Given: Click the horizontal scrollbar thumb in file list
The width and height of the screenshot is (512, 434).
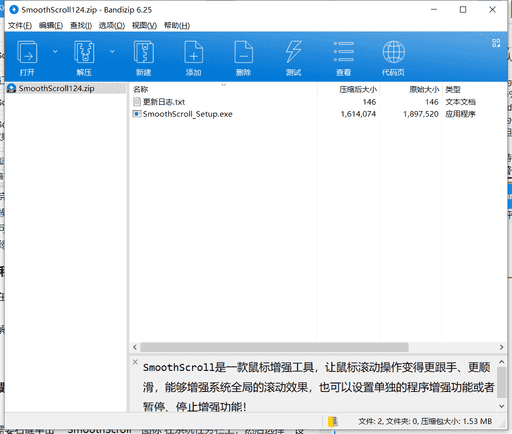Looking at the screenshot, I should pos(274,347).
